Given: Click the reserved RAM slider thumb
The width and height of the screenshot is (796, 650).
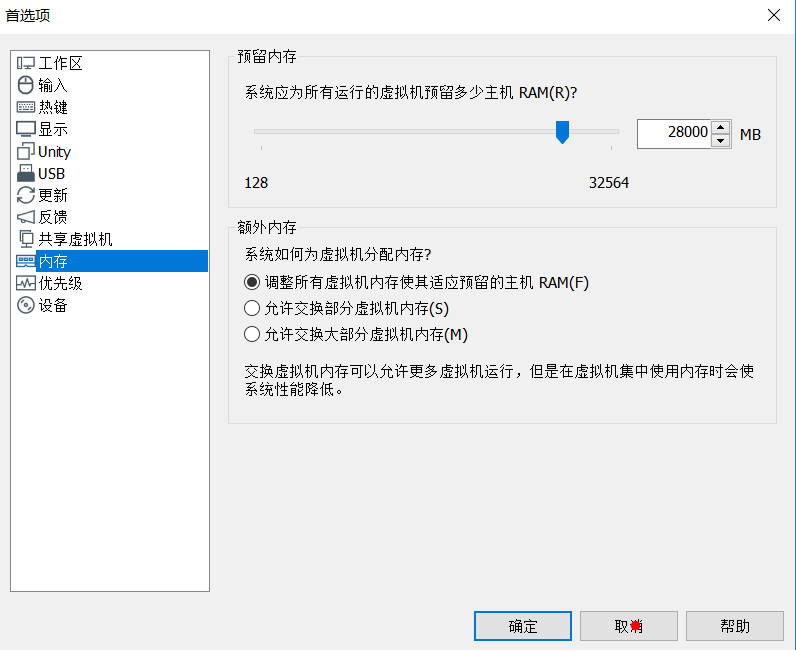Looking at the screenshot, I should coord(562,132).
